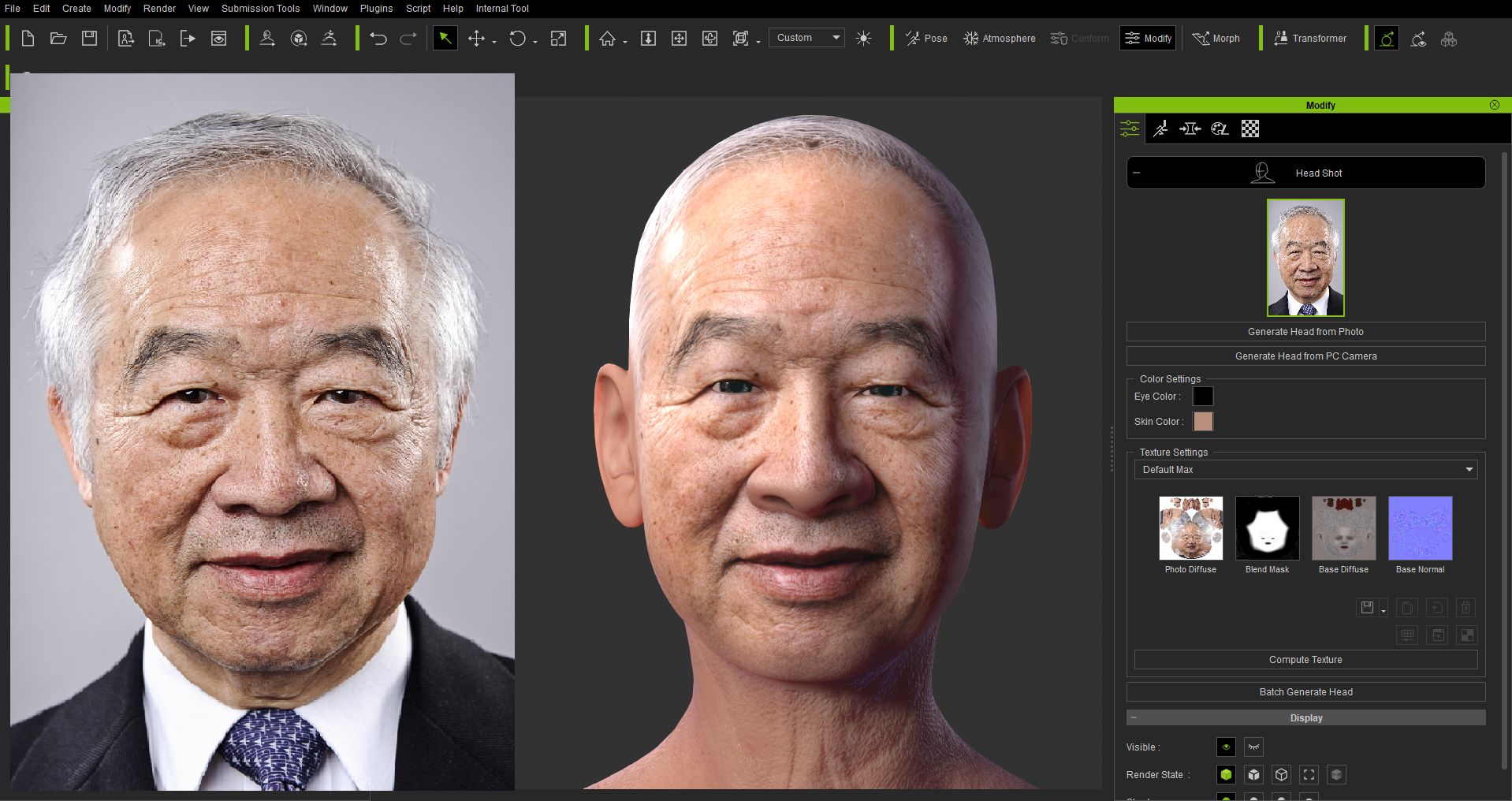
Task: Open the Internal Tool menu
Action: pyautogui.click(x=502, y=9)
